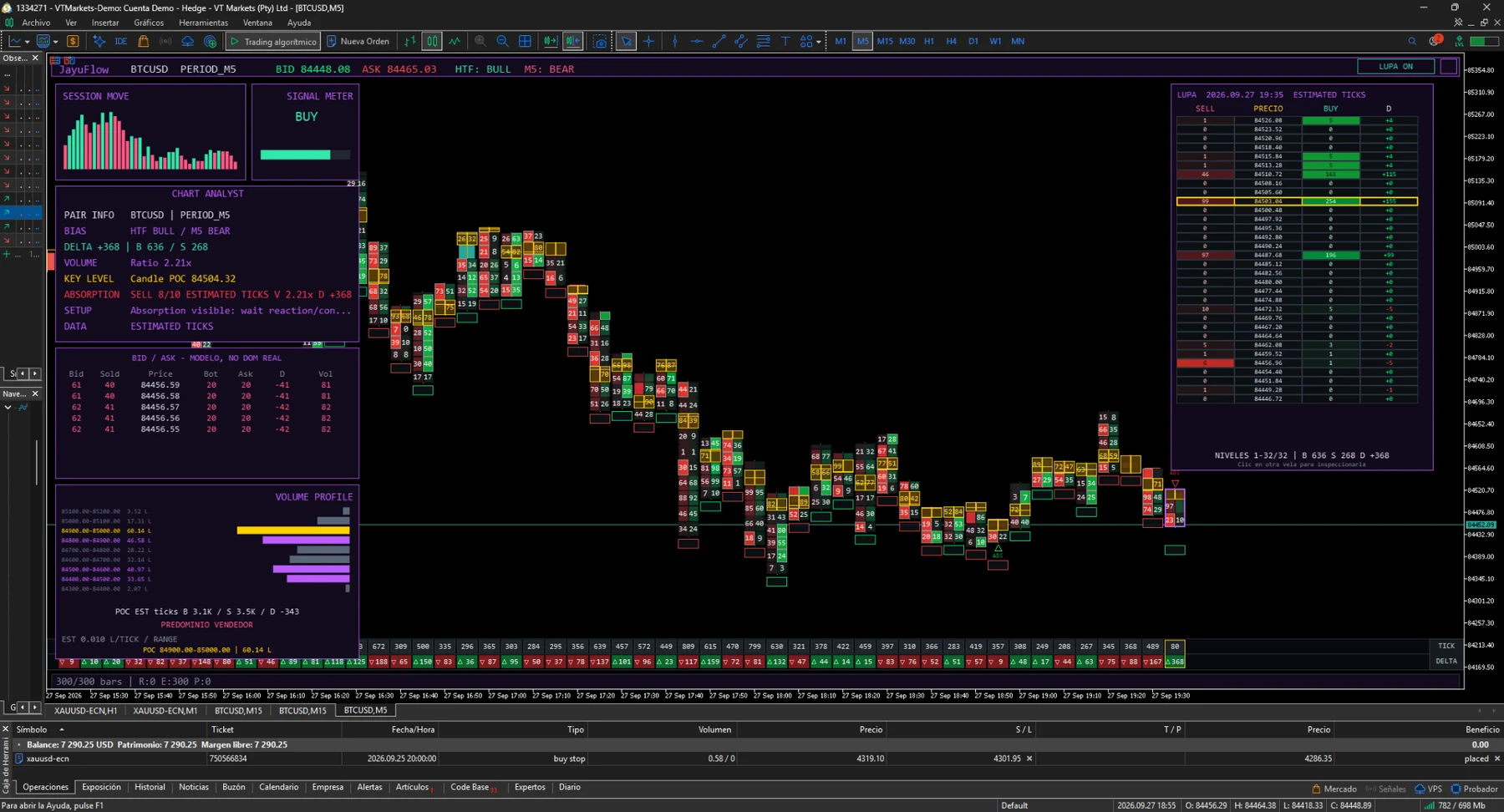Click the highlighted 84503.04 price row
The height and width of the screenshot is (812, 1504).
coord(1297,201)
